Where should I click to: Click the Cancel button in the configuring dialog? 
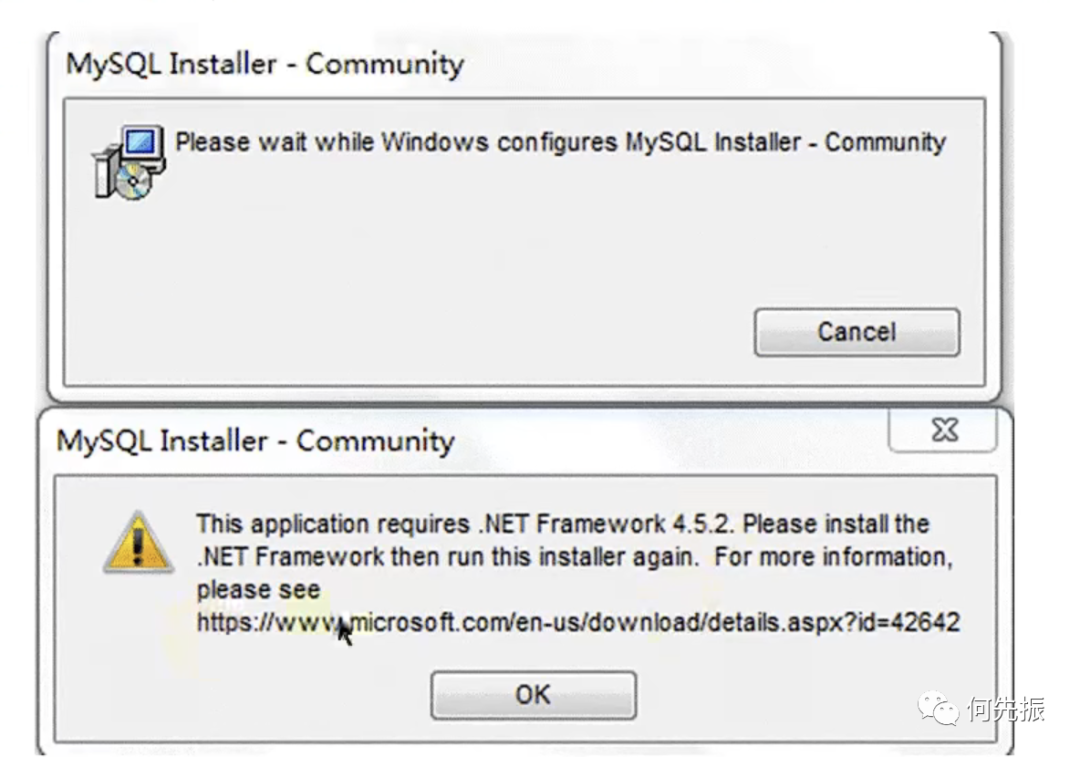857,332
